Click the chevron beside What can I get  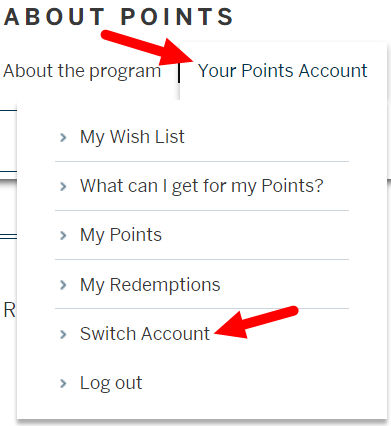(63, 186)
